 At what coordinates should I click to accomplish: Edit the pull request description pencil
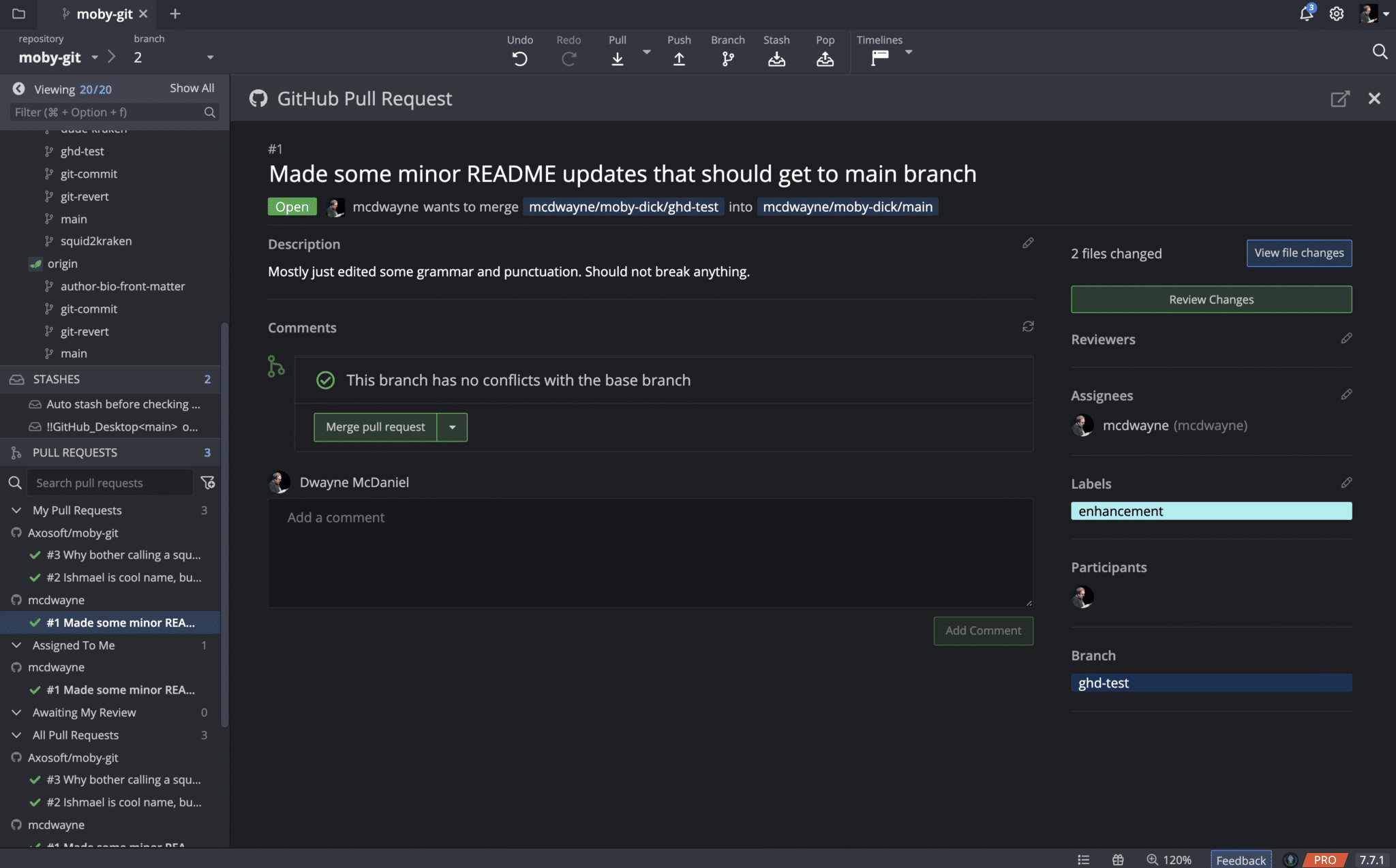[x=1028, y=243]
